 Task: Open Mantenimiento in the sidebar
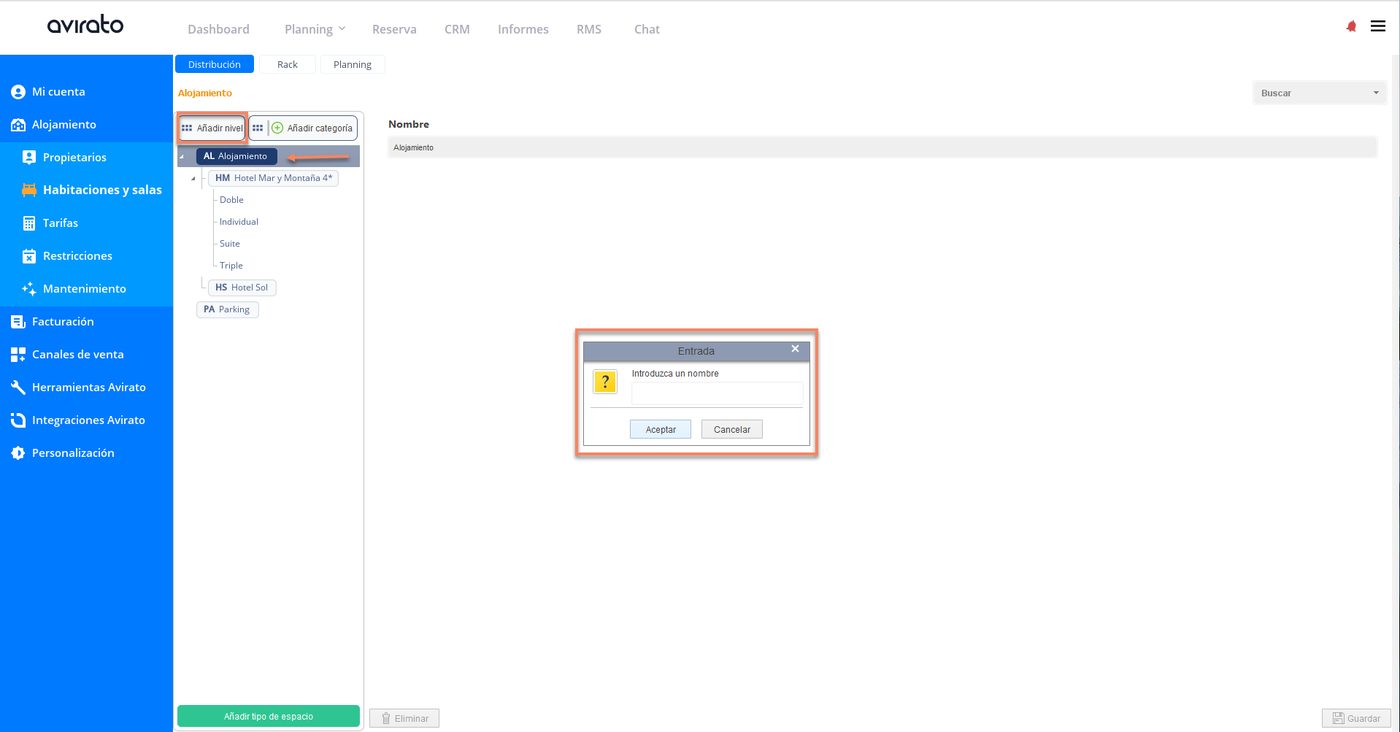click(85, 289)
